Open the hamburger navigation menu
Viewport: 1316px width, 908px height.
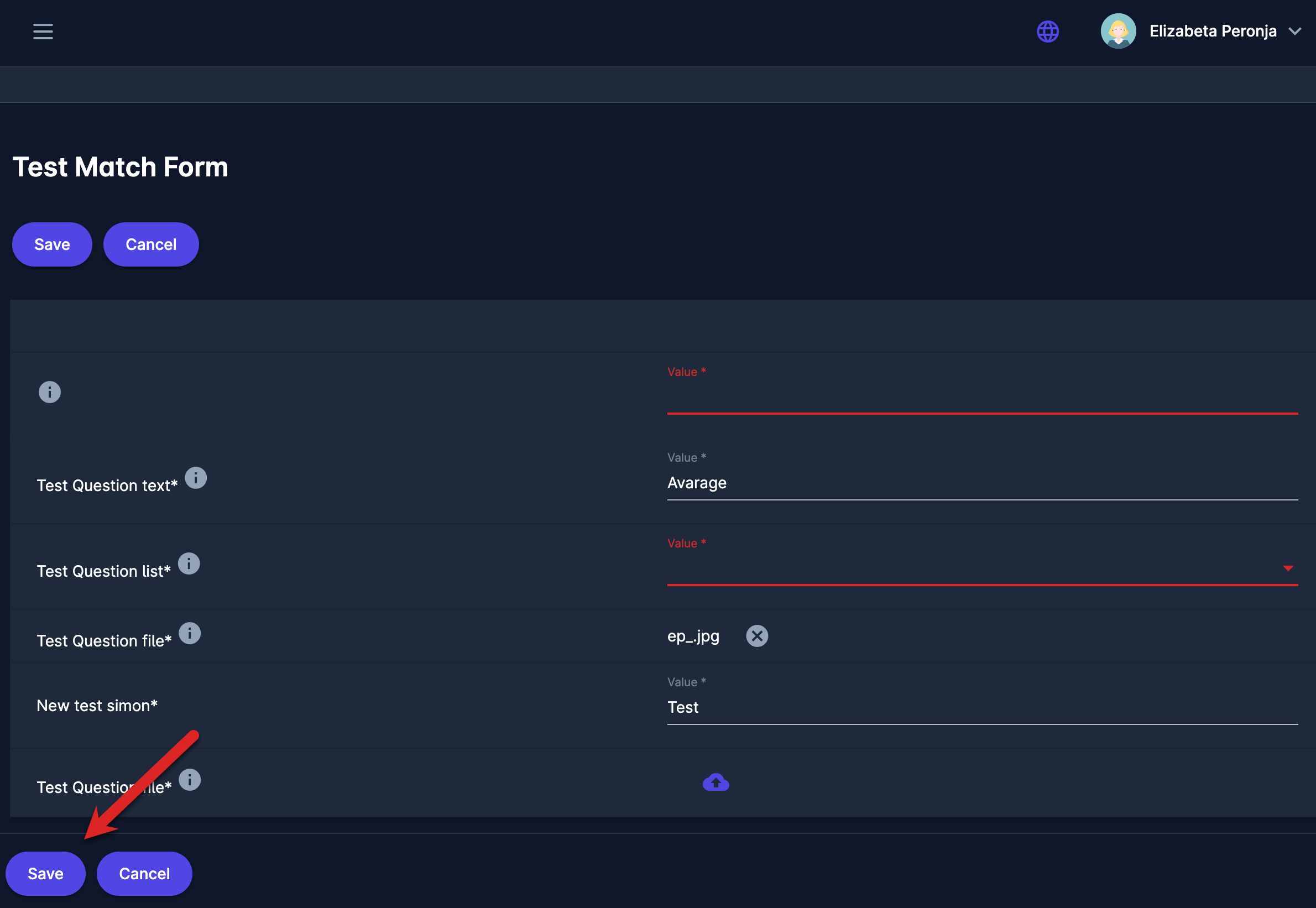coord(43,32)
